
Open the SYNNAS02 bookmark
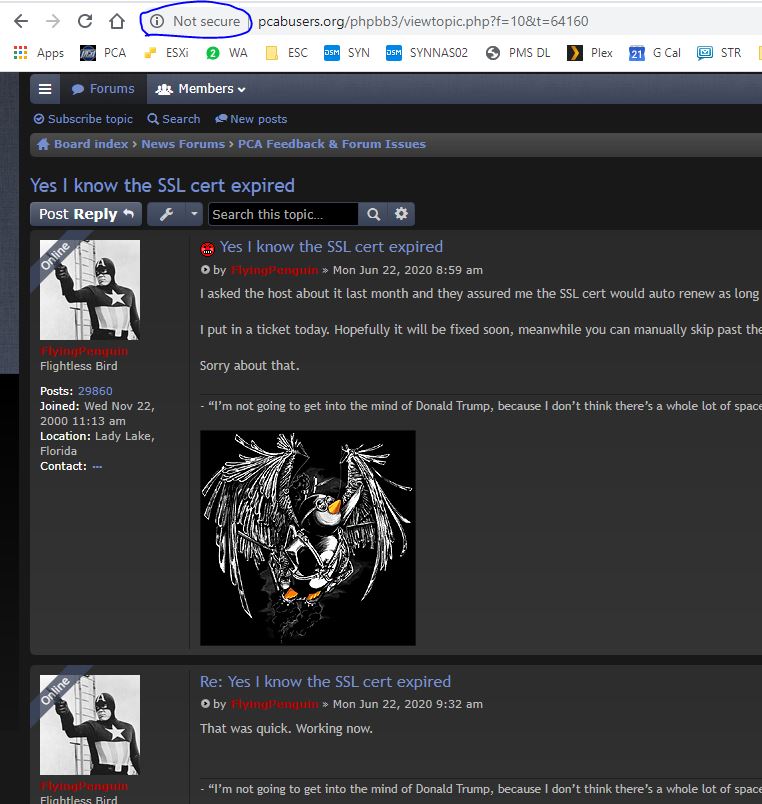427,53
